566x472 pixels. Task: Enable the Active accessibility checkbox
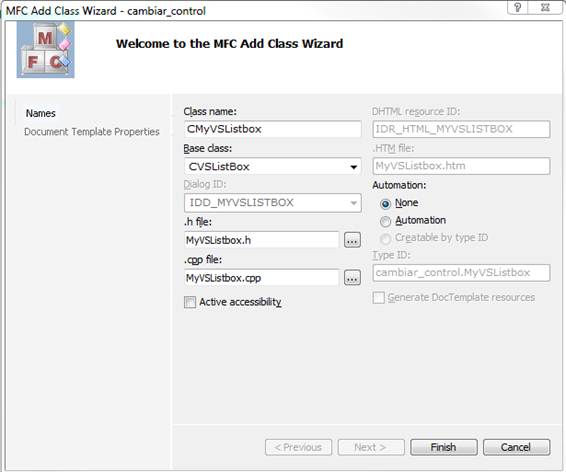[190, 302]
